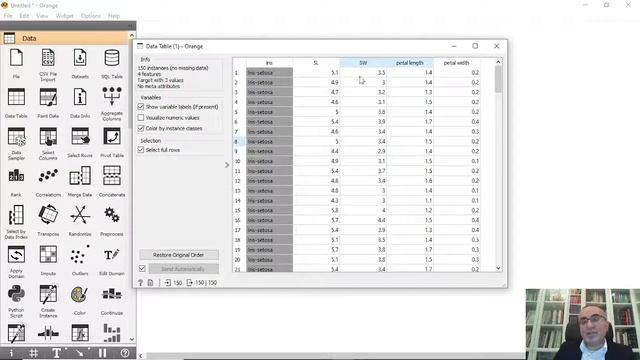Image resolution: width=640 pixels, height=360 pixels.
Task: Select the text annotation T tool
Action: click(57, 353)
